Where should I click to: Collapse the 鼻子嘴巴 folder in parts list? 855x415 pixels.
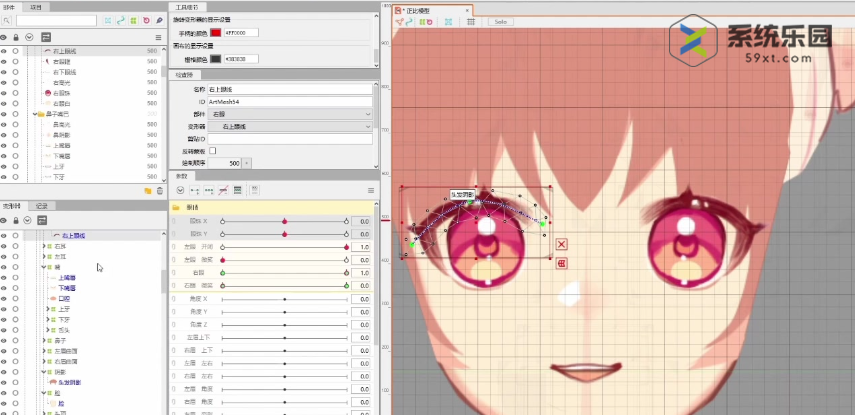35,114
